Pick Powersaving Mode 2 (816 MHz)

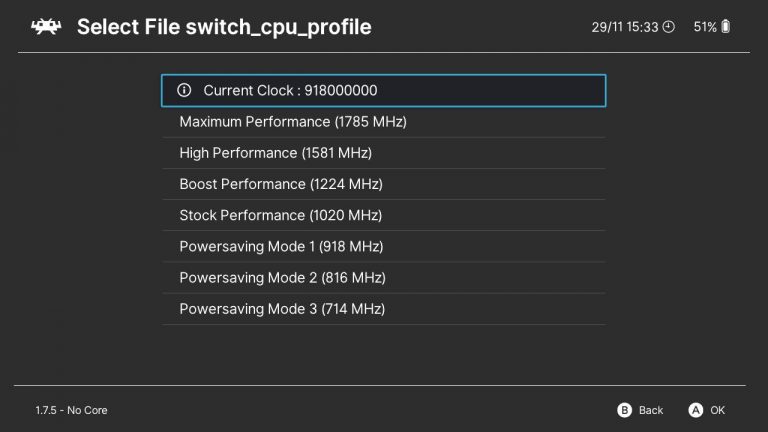tap(281, 277)
